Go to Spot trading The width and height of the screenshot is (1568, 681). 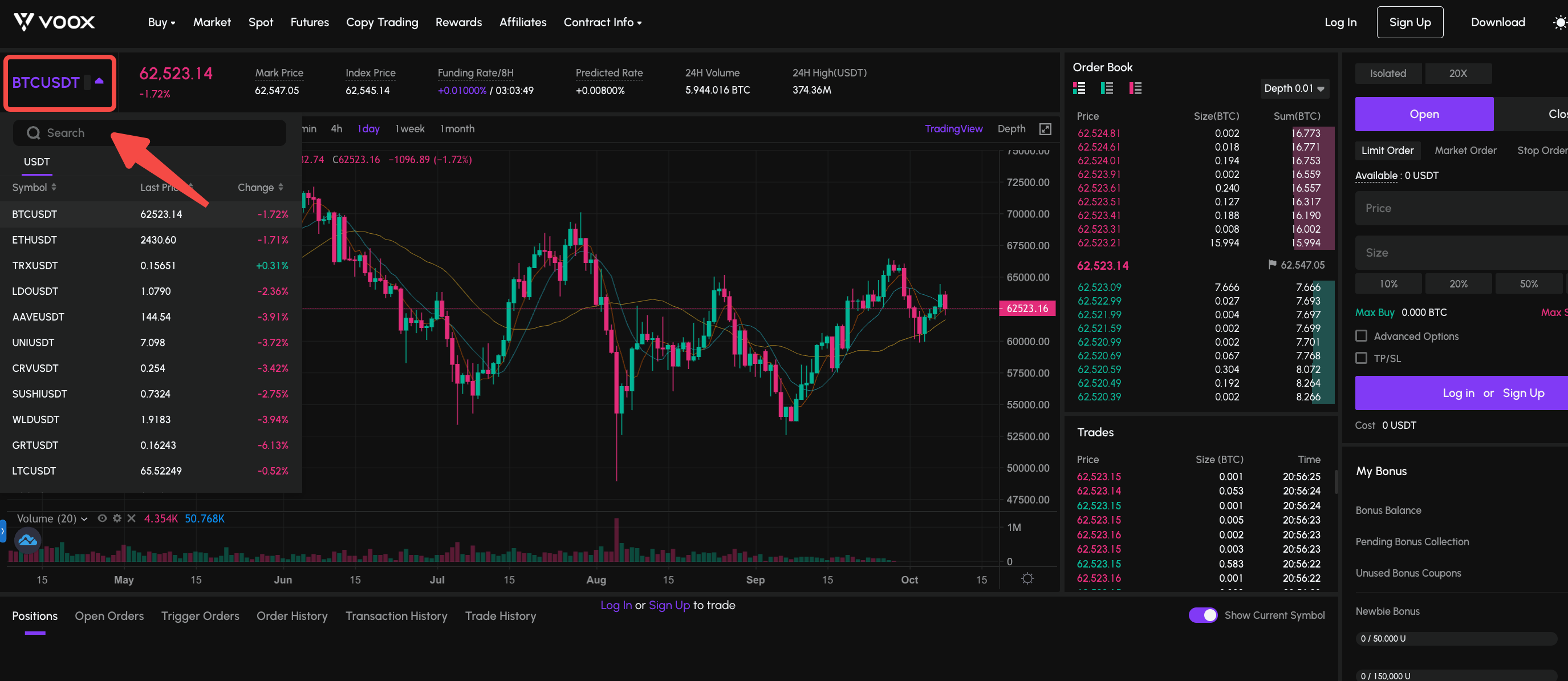click(x=261, y=22)
